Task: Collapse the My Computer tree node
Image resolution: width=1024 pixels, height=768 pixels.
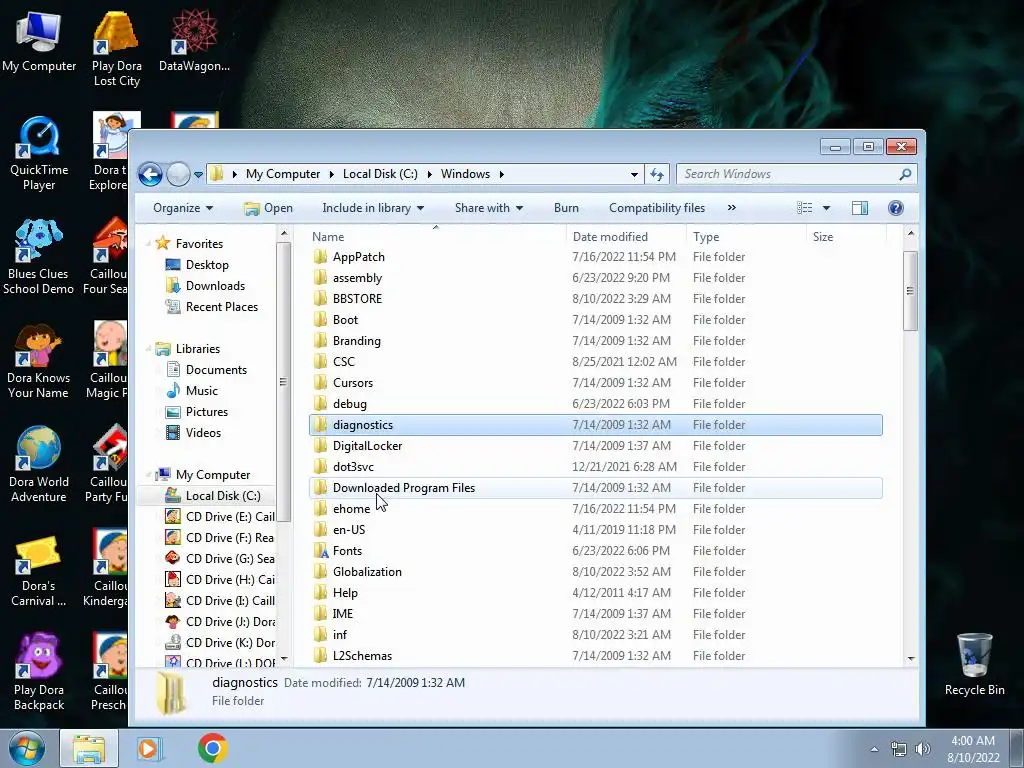Action: [149, 475]
